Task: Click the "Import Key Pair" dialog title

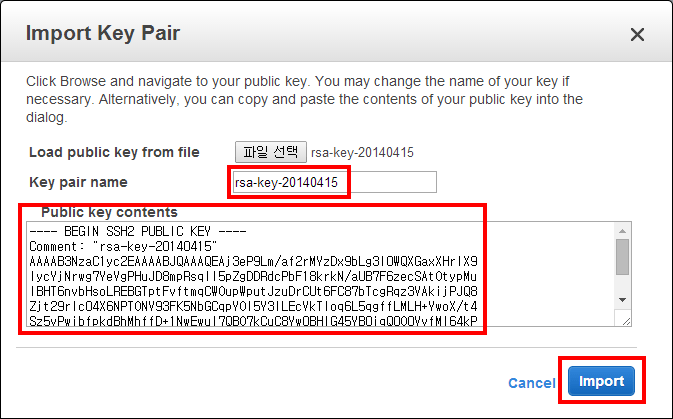Action: (x=102, y=34)
